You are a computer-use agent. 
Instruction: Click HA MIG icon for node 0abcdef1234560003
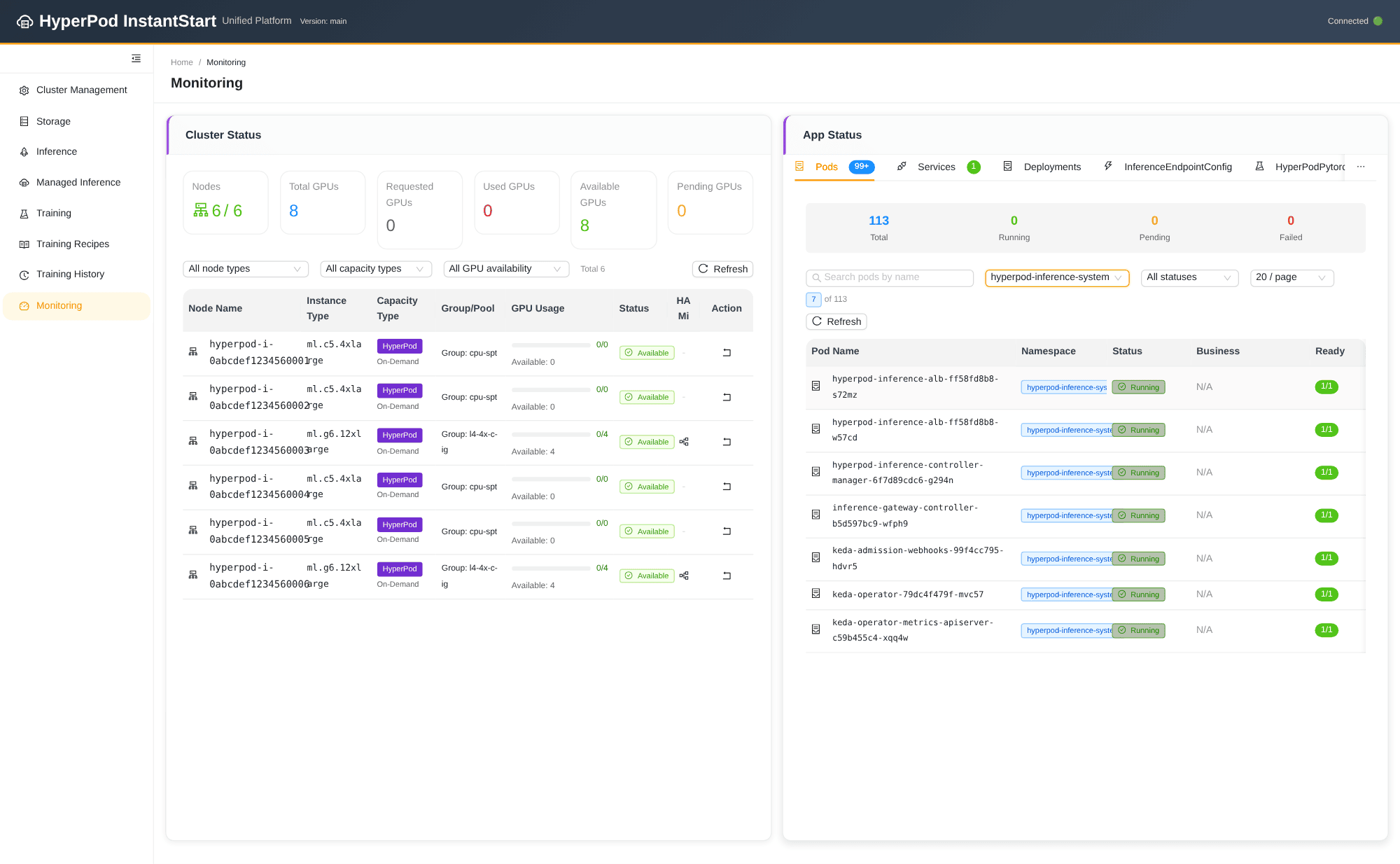pos(684,442)
